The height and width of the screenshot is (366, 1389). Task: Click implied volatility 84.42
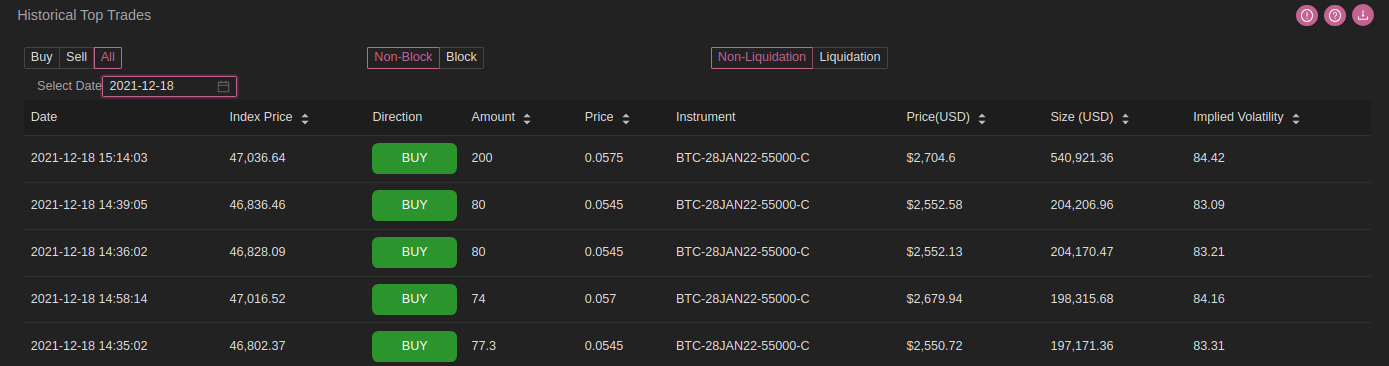click(1209, 158)
